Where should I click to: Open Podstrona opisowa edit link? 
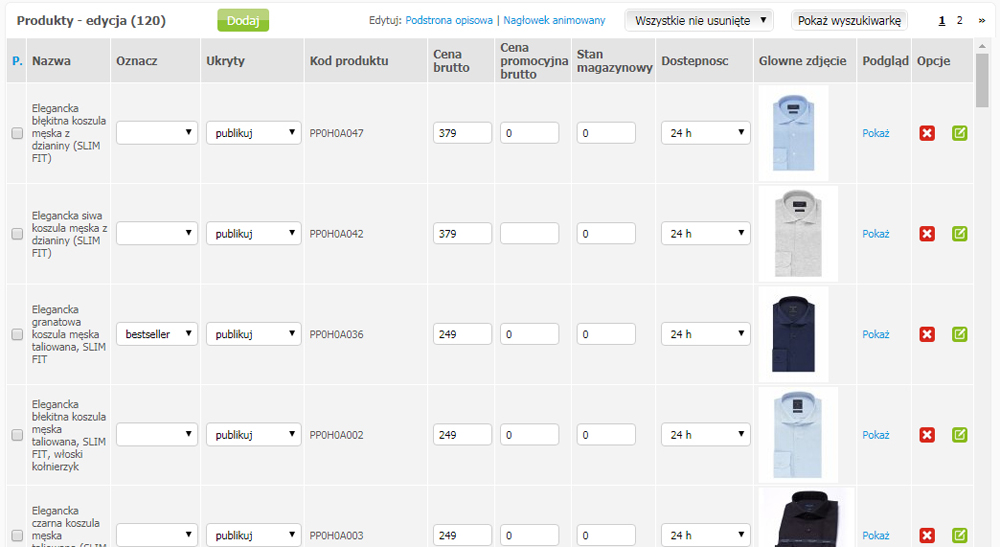[449, 20]
